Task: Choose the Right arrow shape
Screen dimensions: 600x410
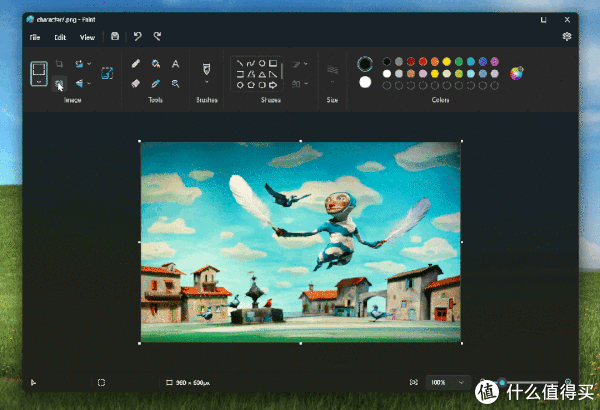Action: pyautogui.click(x=273, y=85)
